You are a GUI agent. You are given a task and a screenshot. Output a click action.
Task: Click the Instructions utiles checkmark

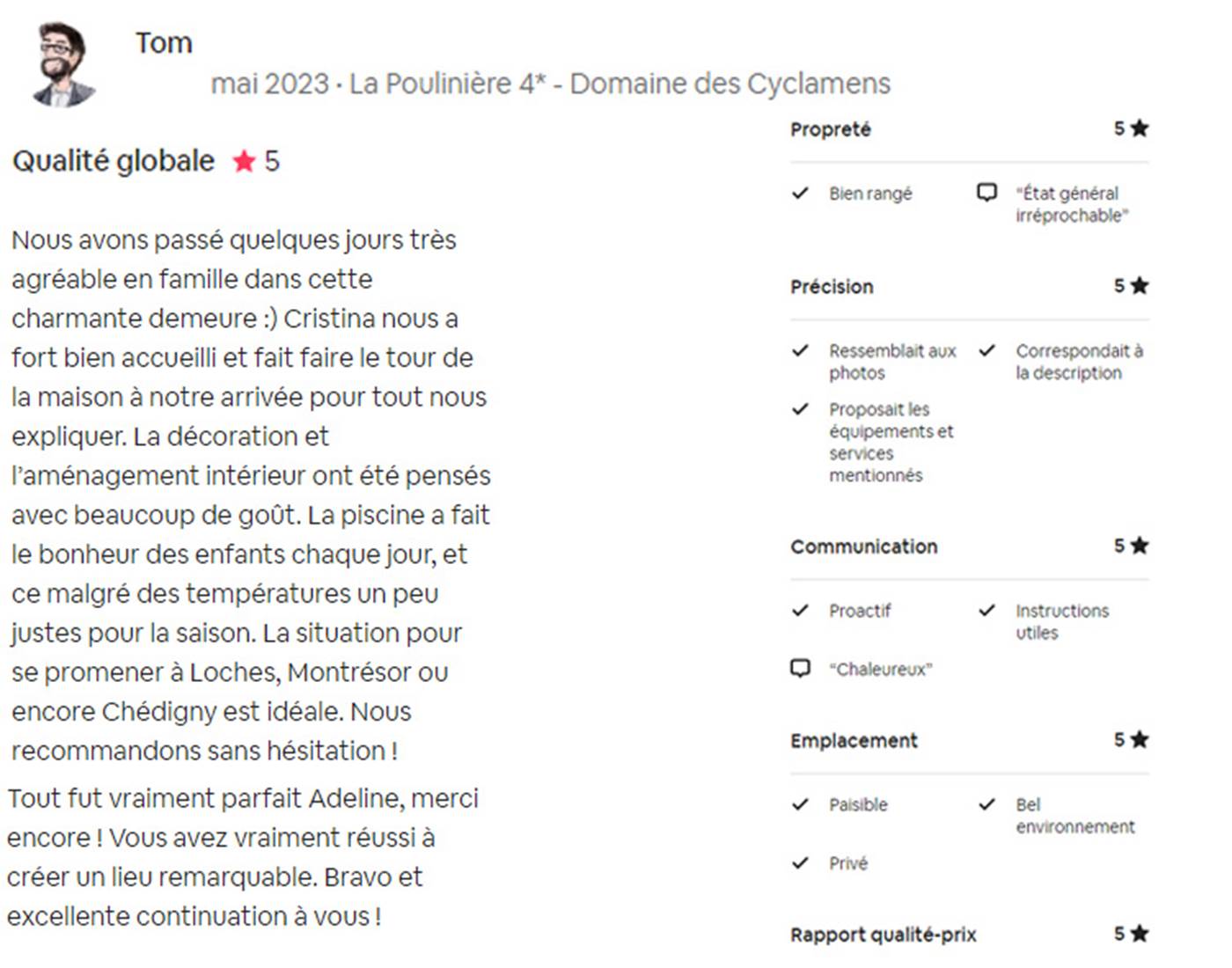[x=987, y=610]
